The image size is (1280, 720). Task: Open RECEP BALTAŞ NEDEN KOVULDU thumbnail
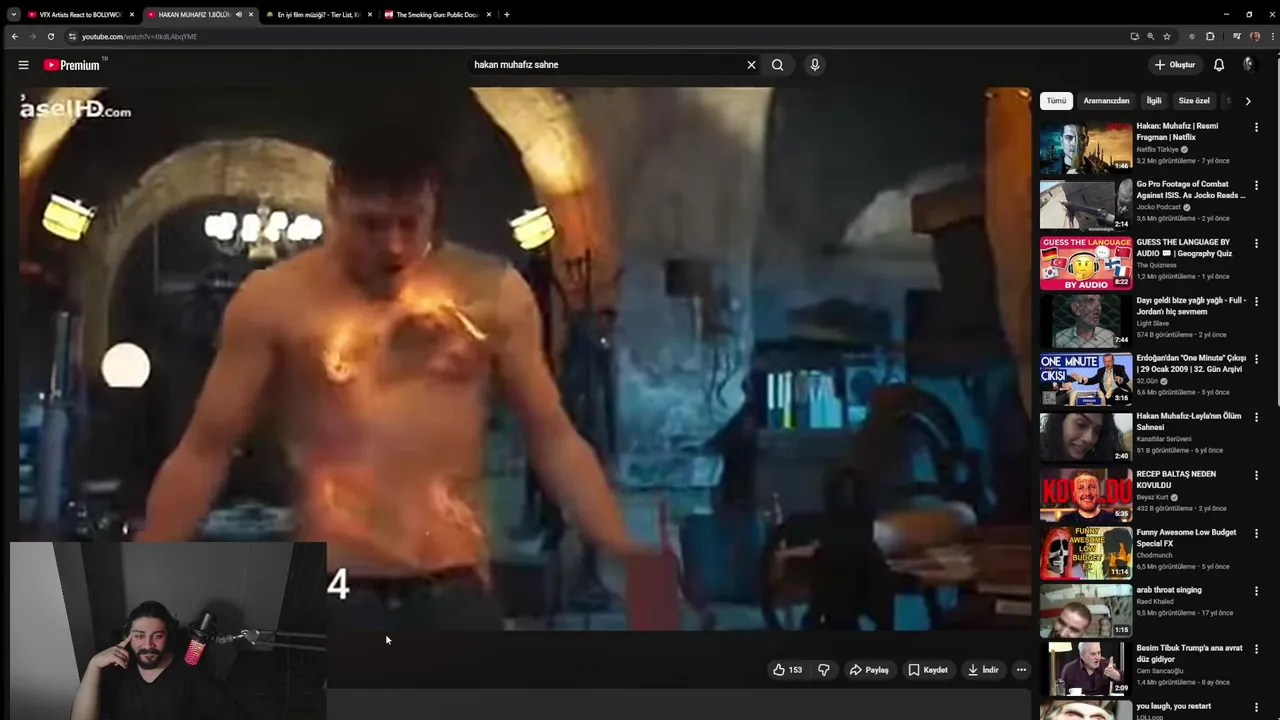pos(1086,495)
